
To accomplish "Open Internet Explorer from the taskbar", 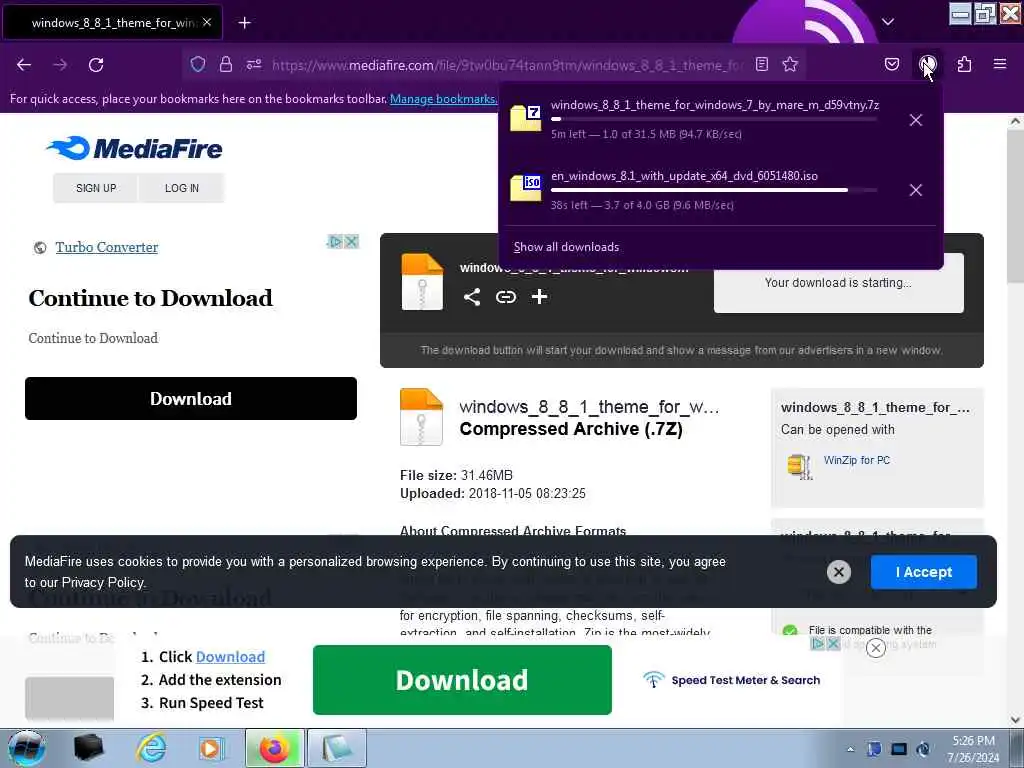I will pos(151,748).
